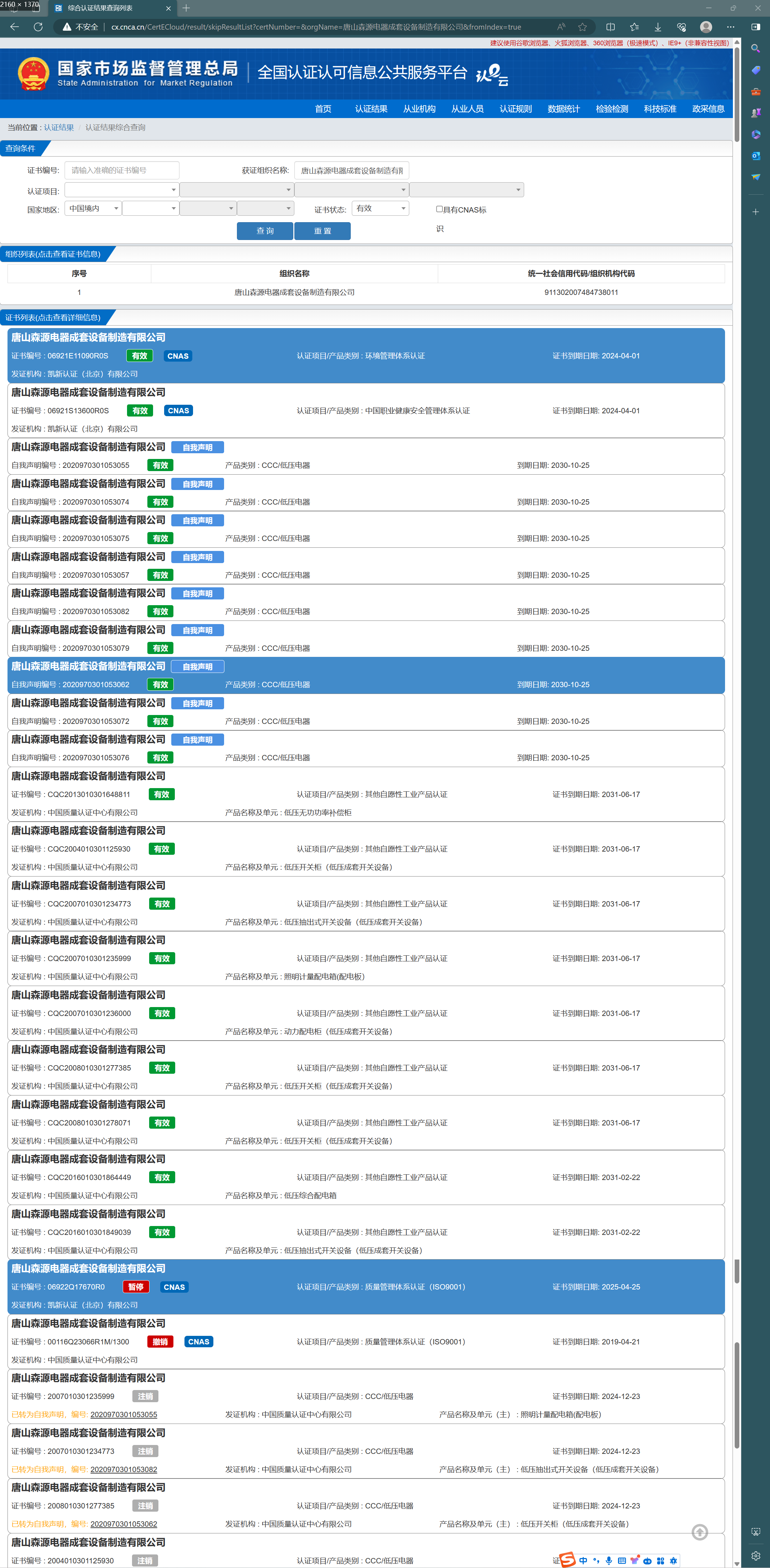Click the sidebar plus customize icon
This screenshot has height=1568, width=770.
(755, 212)
